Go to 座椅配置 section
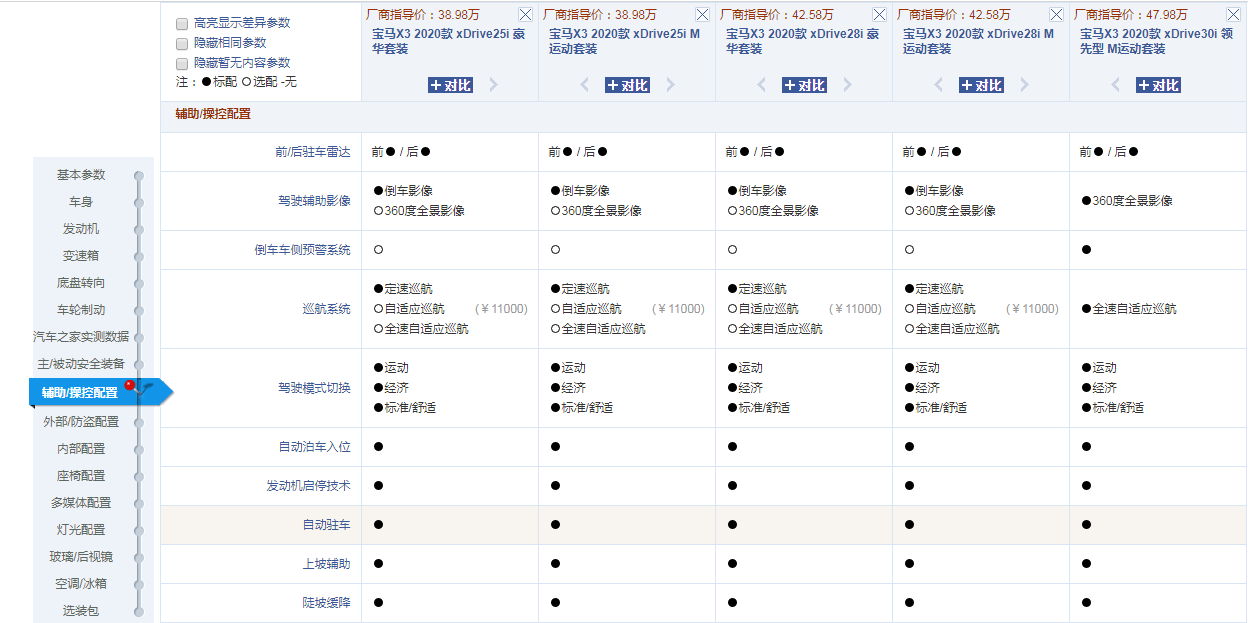Image resolution: width=1248 pixels, height=623 pixels. [x=81, y=476]
